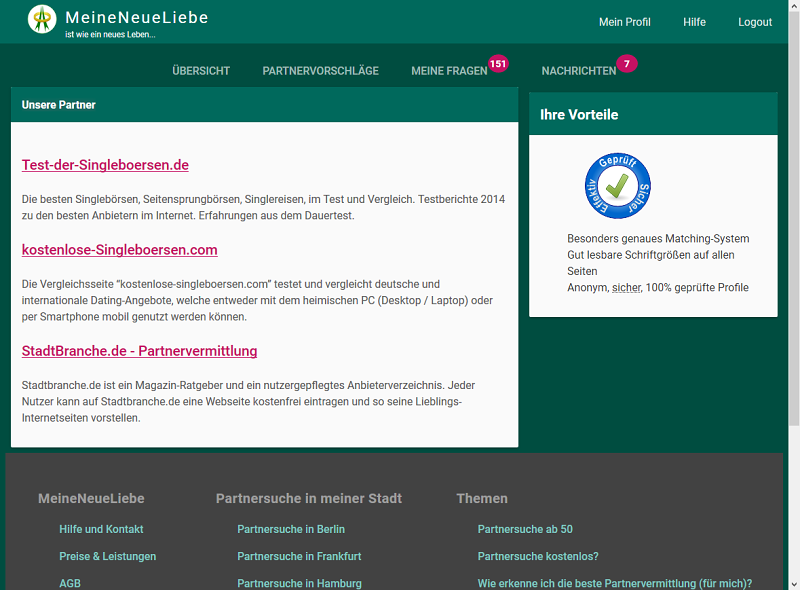Open Mein Profil in the header
The height and width of the screenshot is (590, 800).
(x=624, y=22)
